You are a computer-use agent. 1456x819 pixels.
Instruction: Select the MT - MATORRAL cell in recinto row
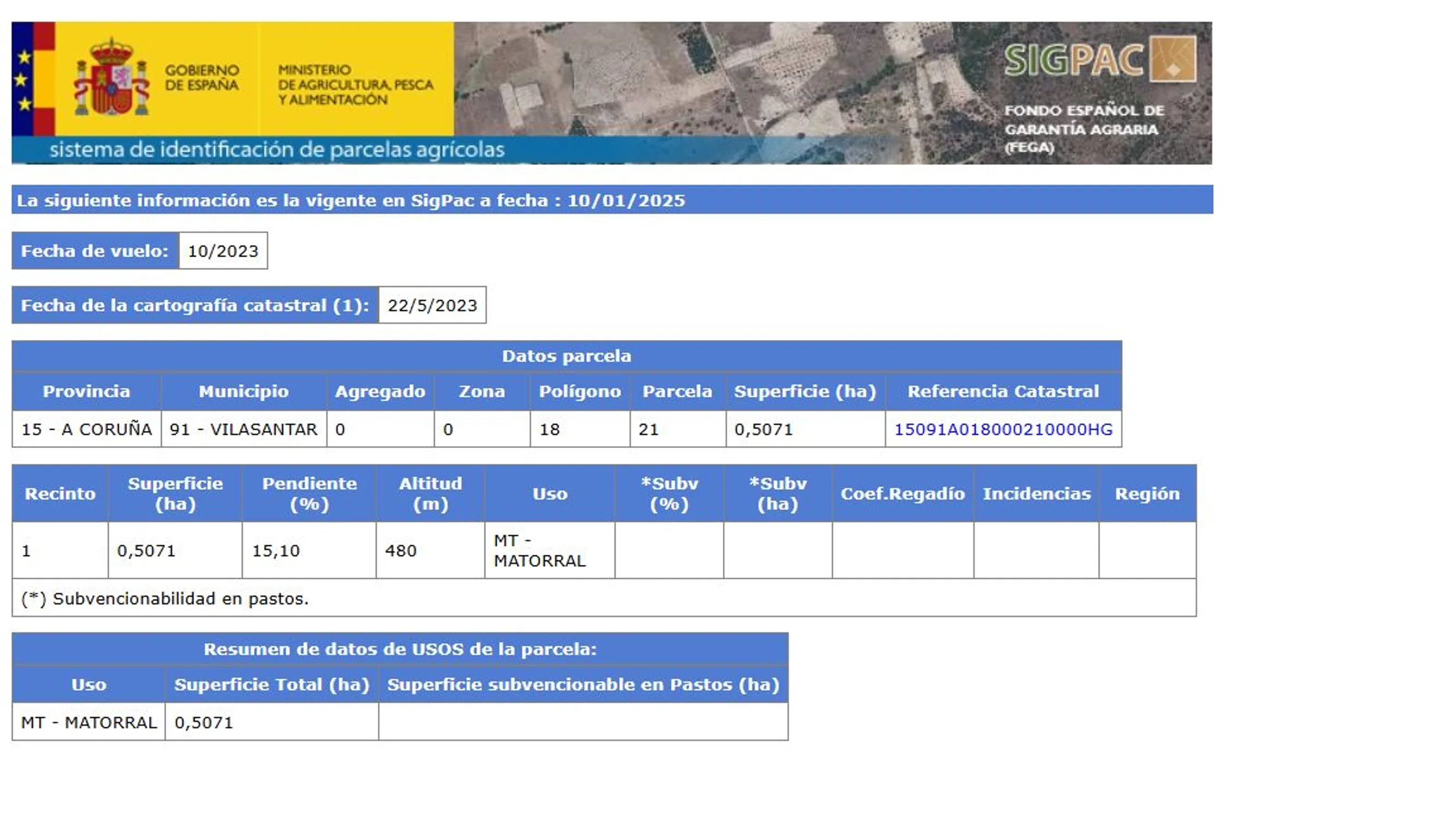pyautogui.click(x=539, y=550)
